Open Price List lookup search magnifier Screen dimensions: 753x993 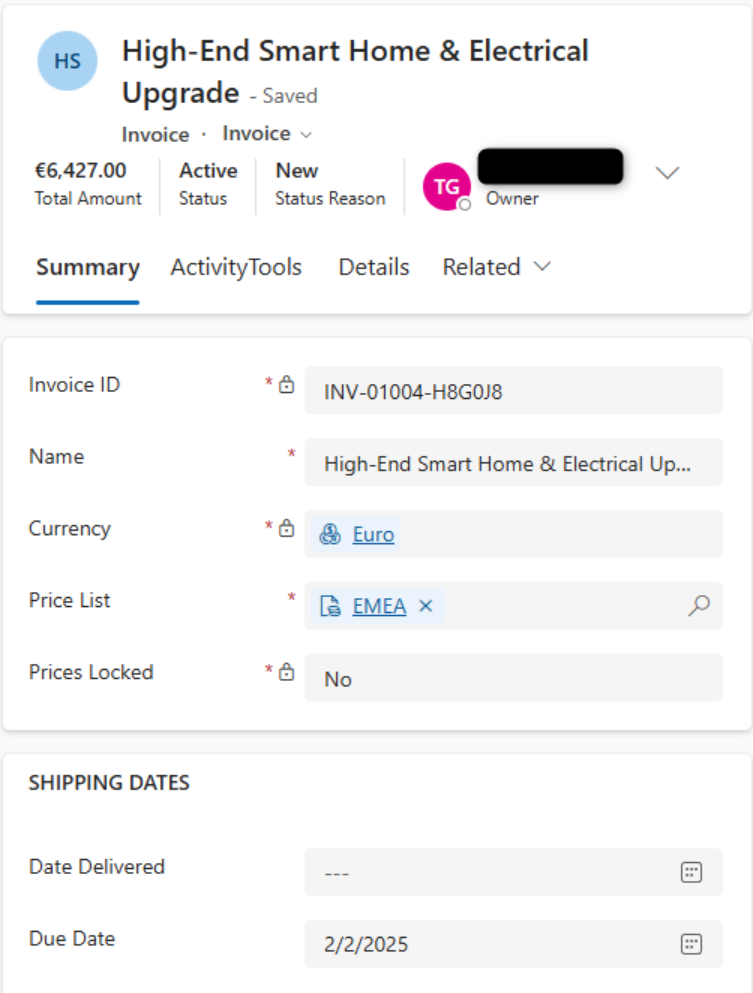click(x=699, y=605)
